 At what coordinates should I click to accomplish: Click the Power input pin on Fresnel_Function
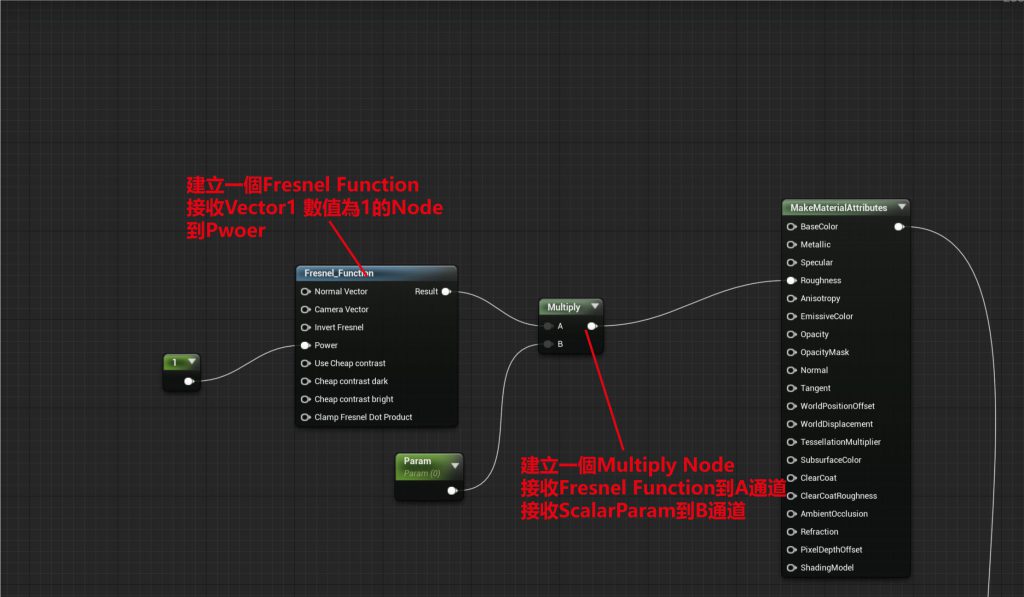pyautogui.click(x=306, y=345)
